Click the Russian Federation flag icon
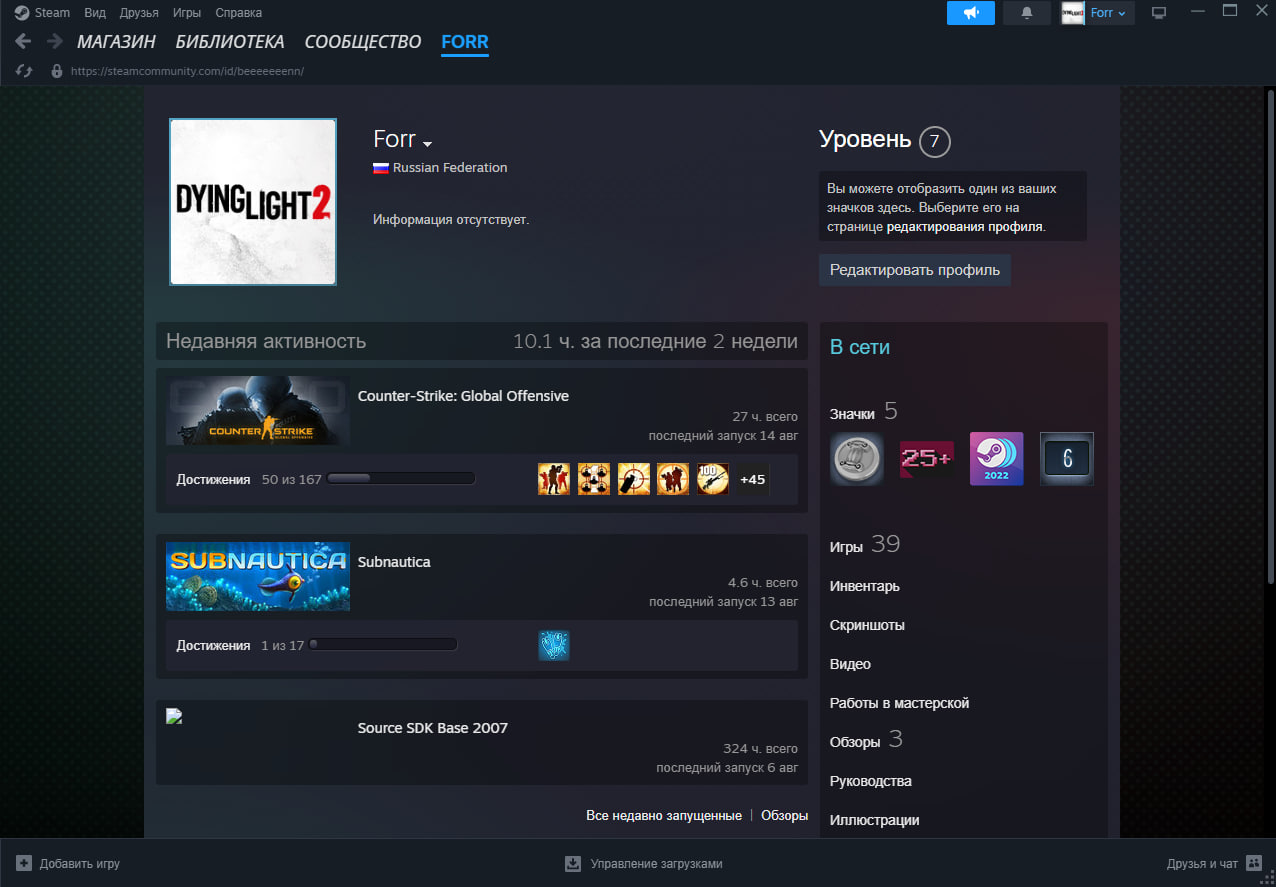The height and width of the screenshot is (887, 1276). pos(380,168)
